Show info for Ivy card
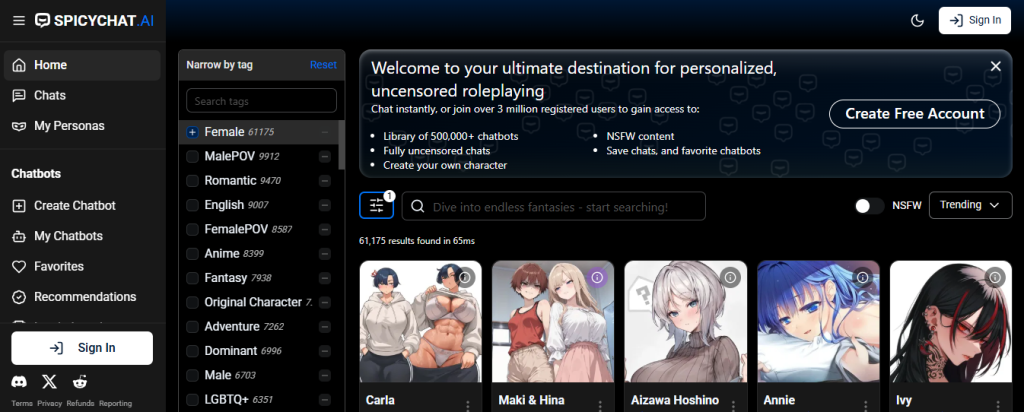This screenshot has height=412, width=1024. (995, 277)
